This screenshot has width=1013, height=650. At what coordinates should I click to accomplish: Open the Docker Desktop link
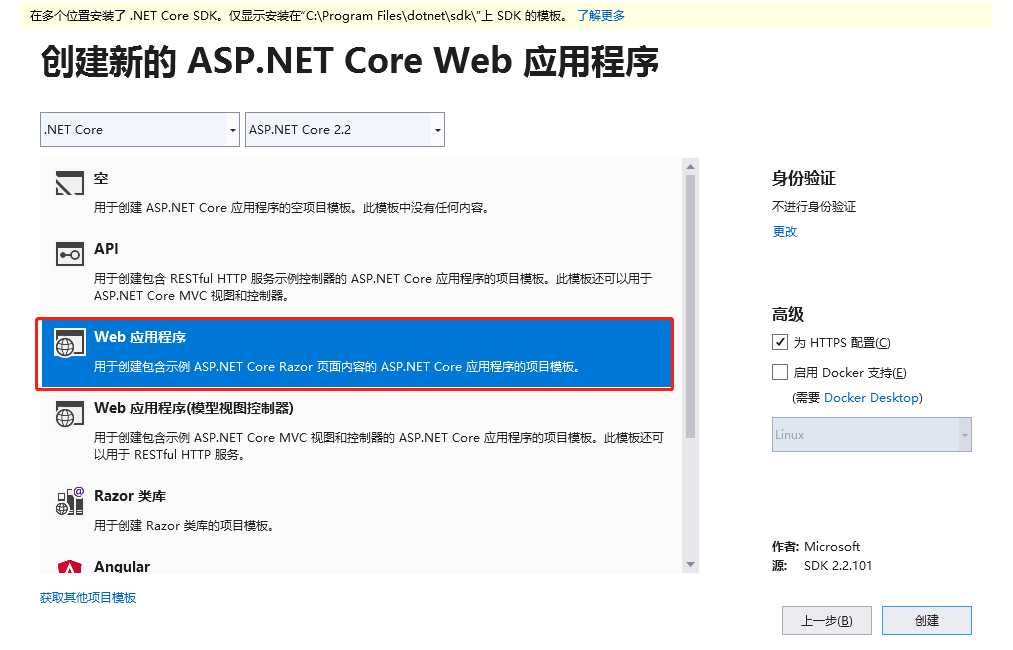(871, 397)
